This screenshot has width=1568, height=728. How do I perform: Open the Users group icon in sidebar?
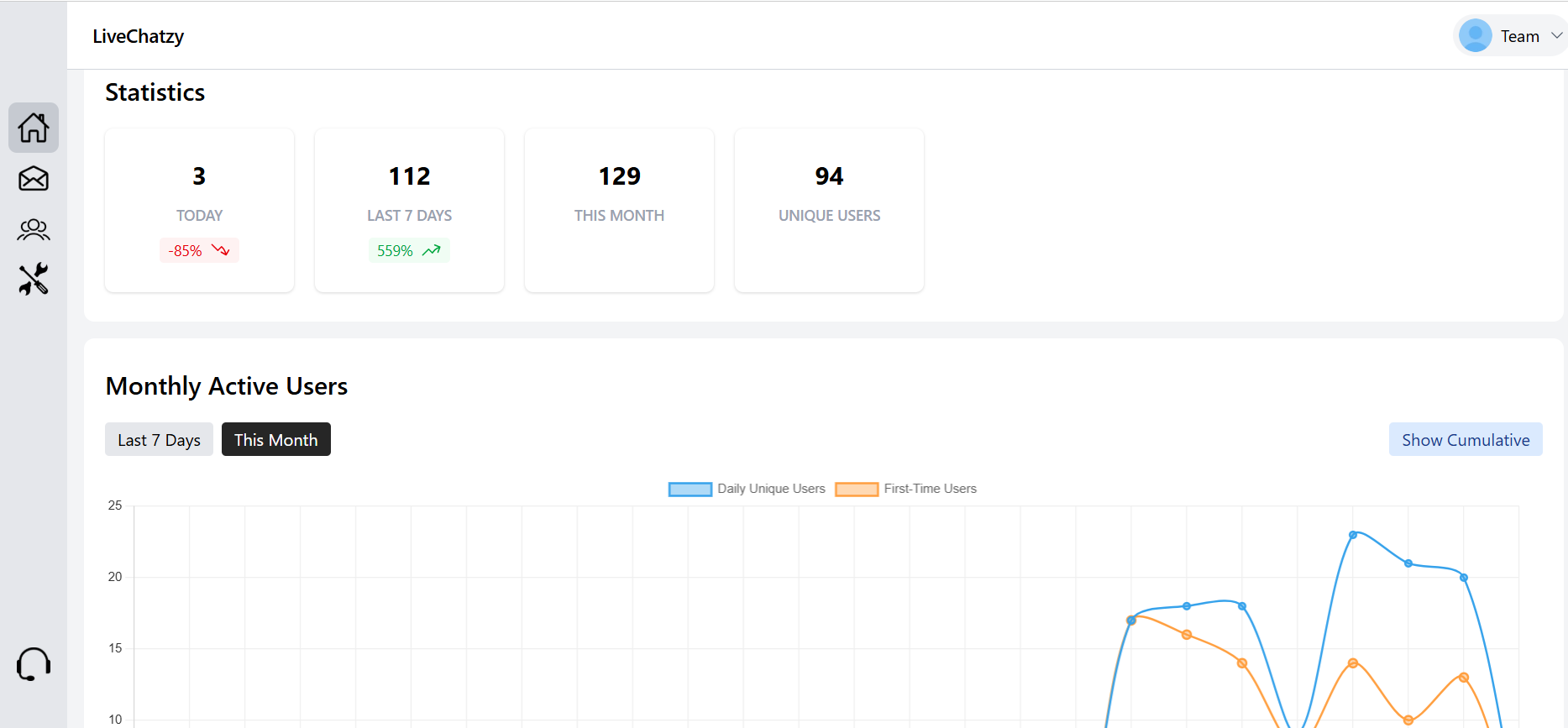[34, 229]
